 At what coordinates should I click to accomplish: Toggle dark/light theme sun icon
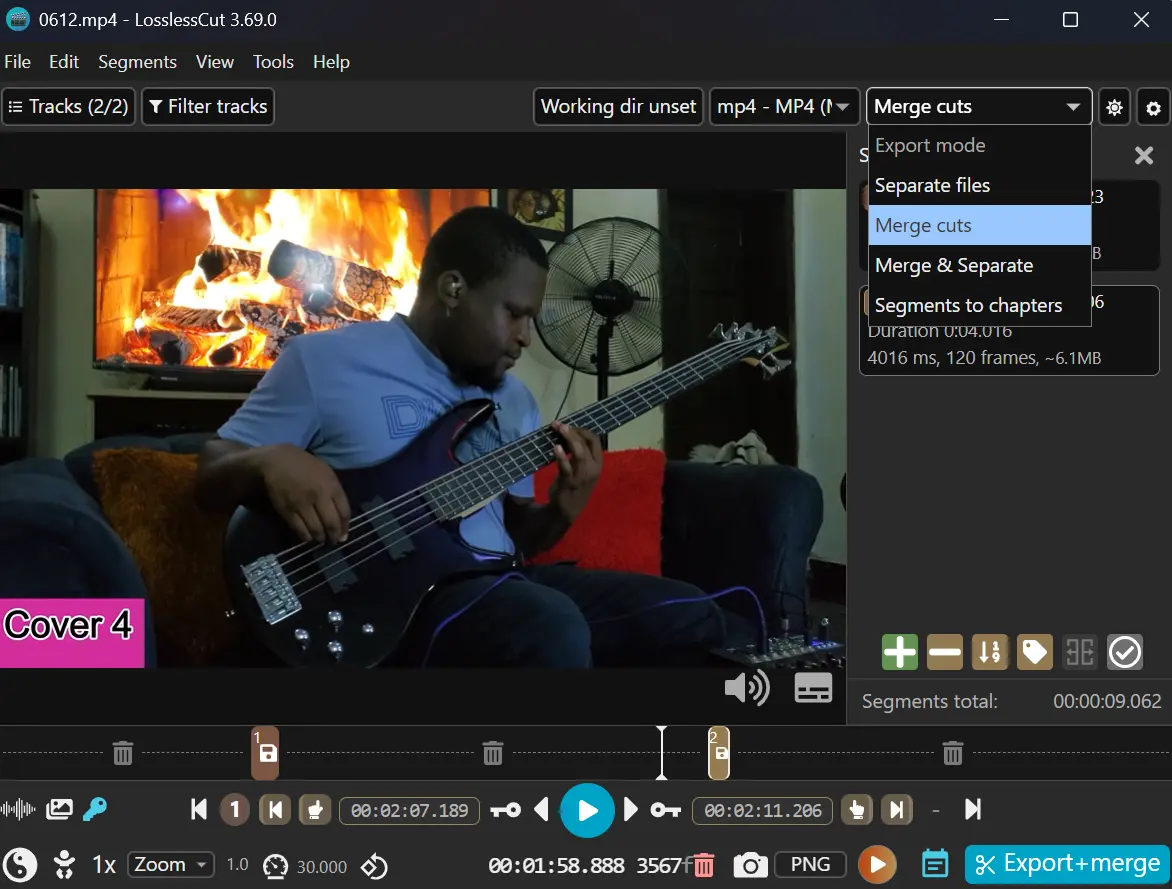[x=1114, y=108]
